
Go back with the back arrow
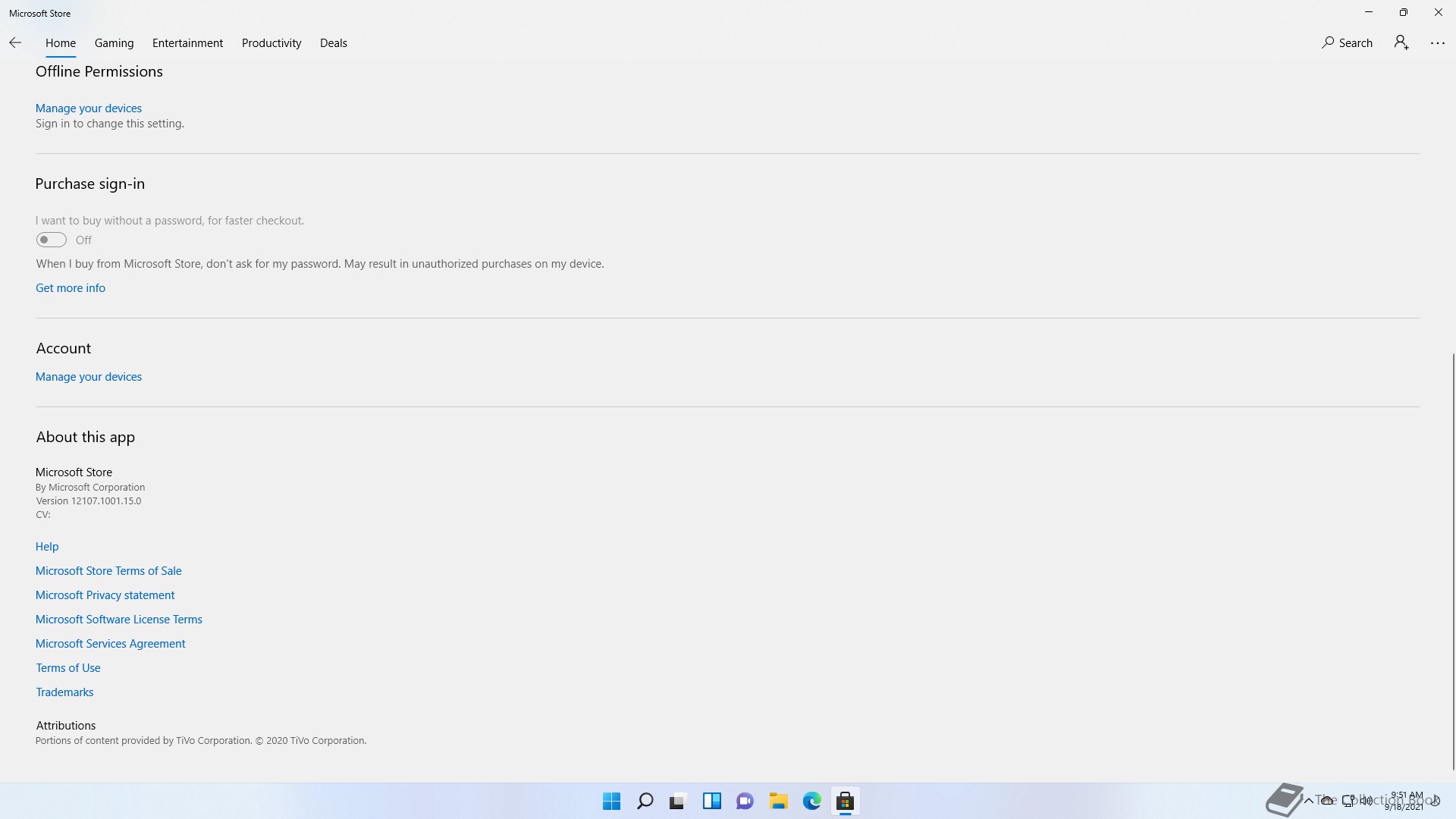pyautogui.click(x=15, y=42)
